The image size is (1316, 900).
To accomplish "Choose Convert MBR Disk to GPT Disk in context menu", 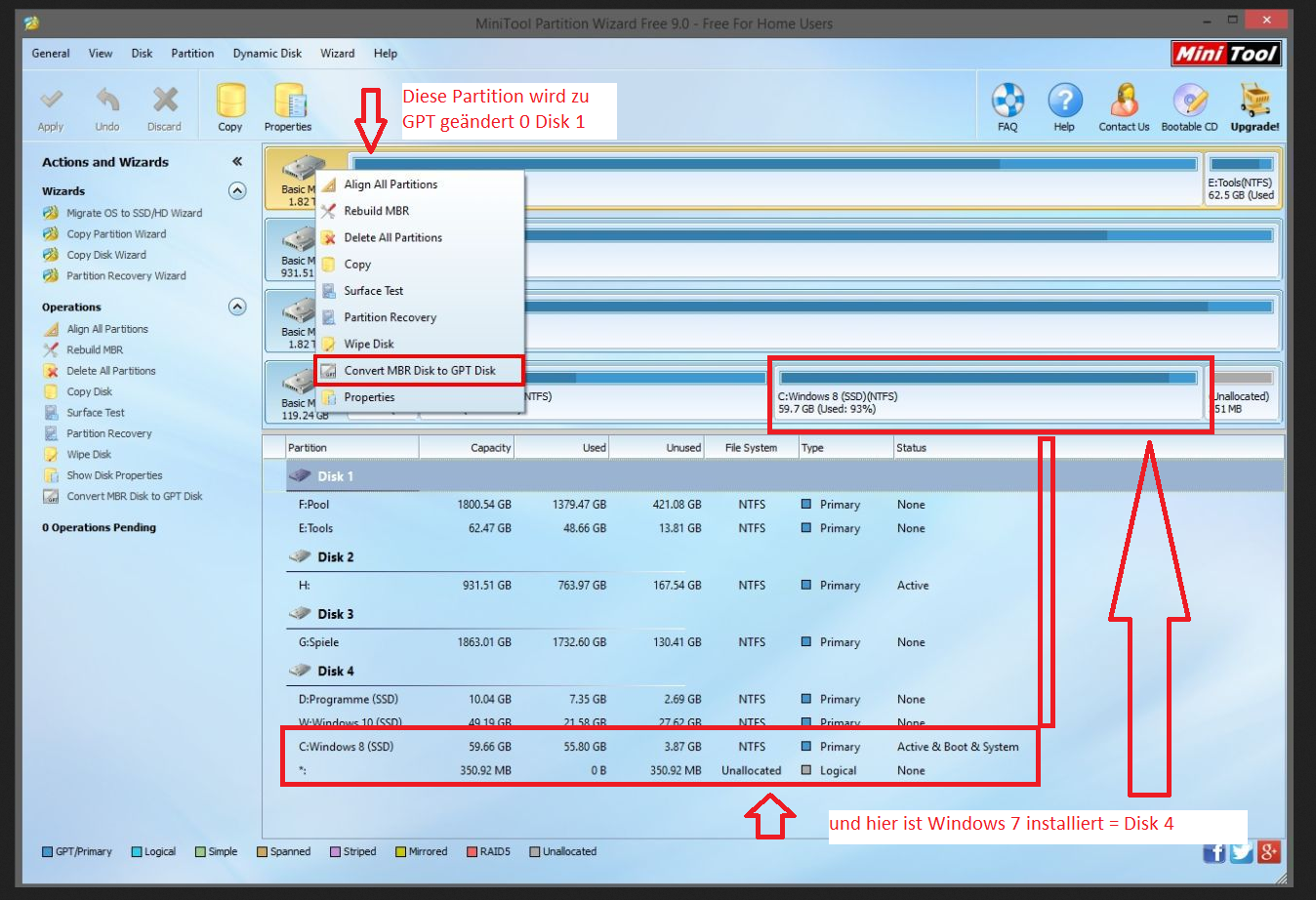I will [x=420, y=371].
